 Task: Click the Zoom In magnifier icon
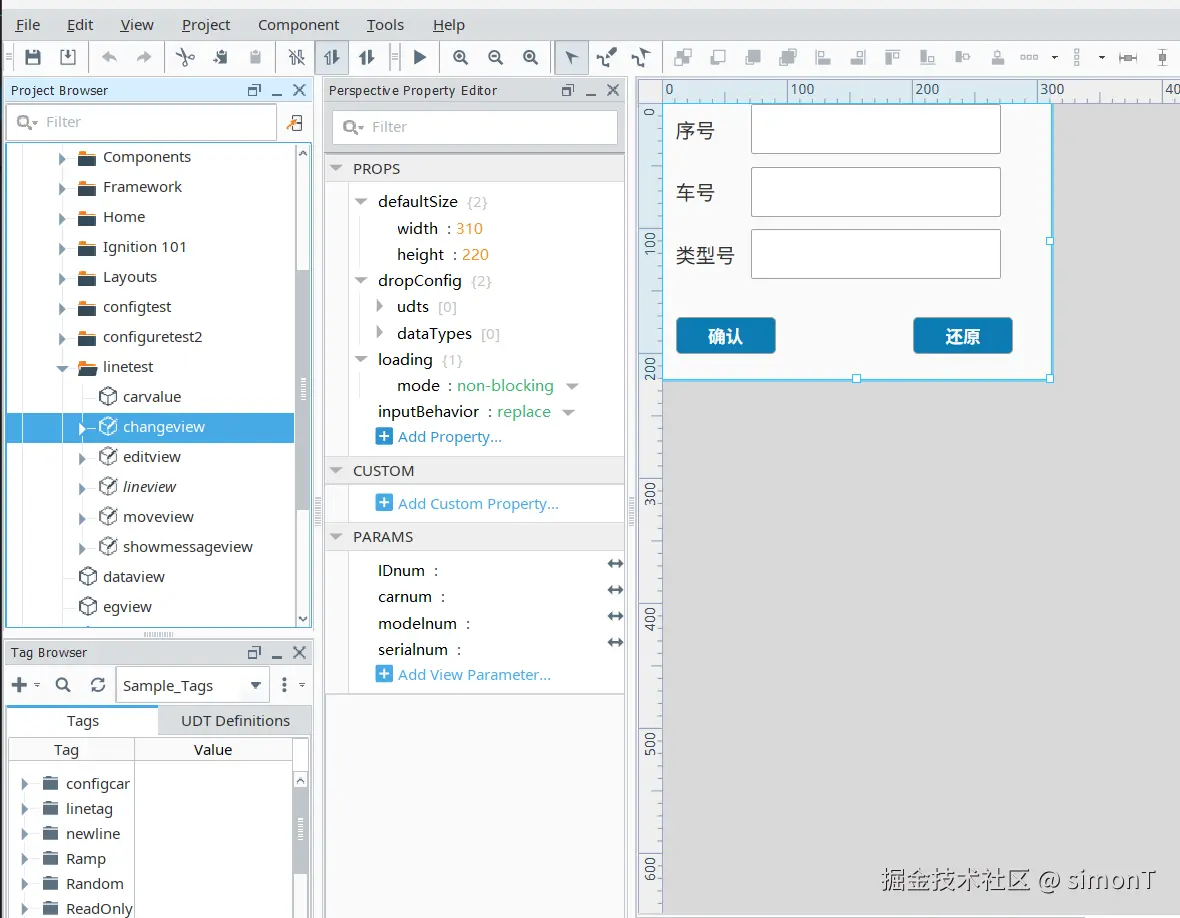point(461,57)
